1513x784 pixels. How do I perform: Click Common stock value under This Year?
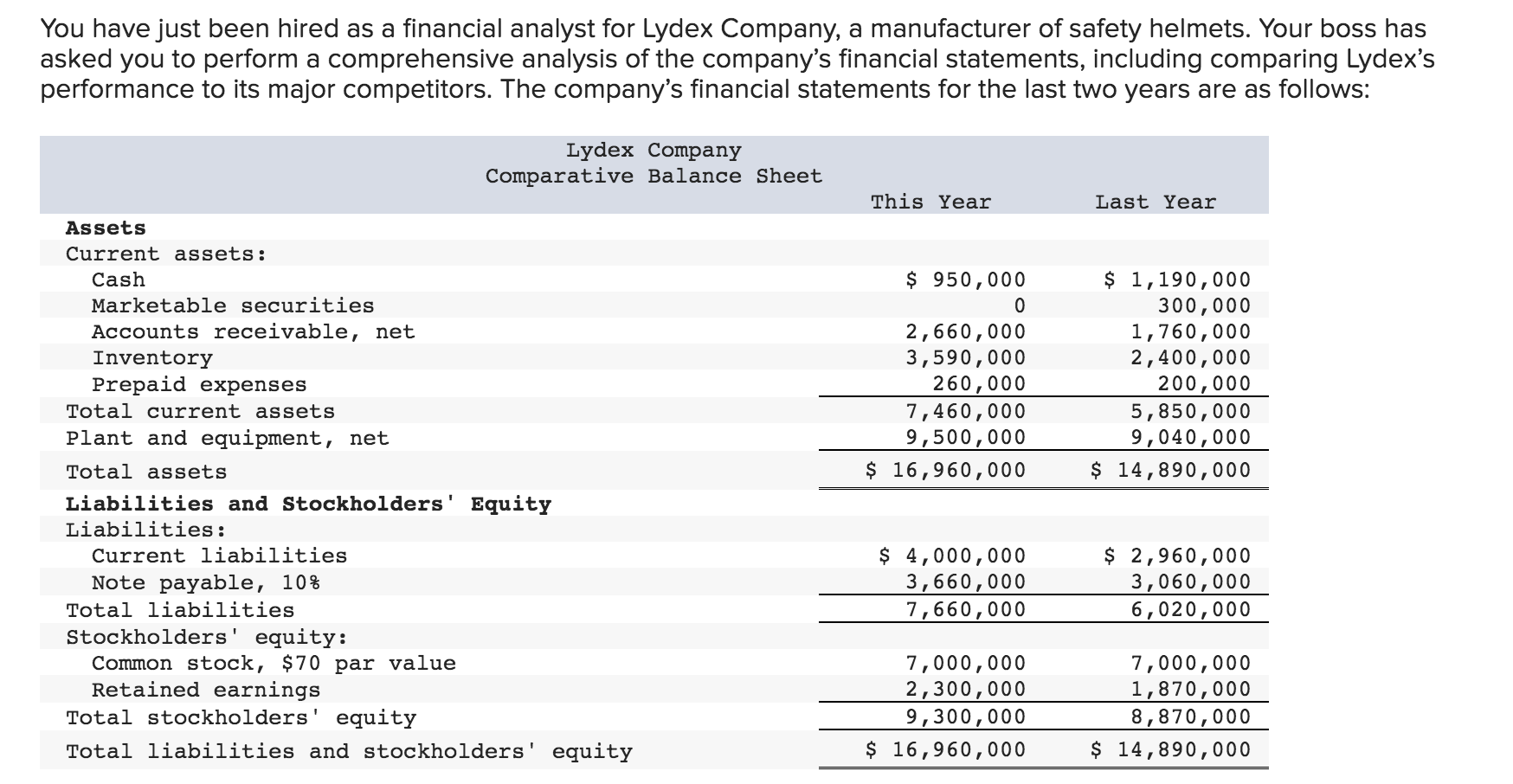coord(965,664)
